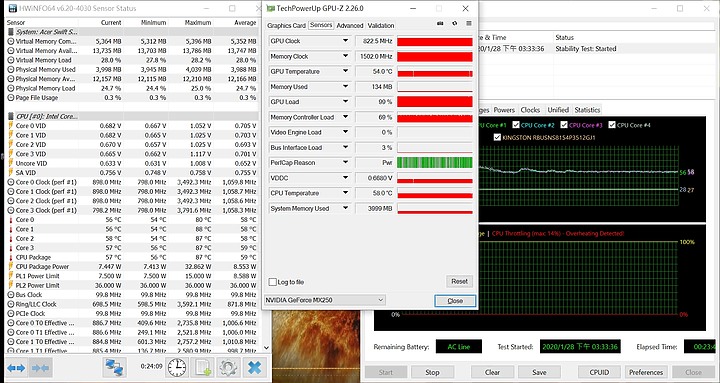The image size is (720, 383).
Task: Click the GPU-Z title bar app icon
Action: pos(270,8)
